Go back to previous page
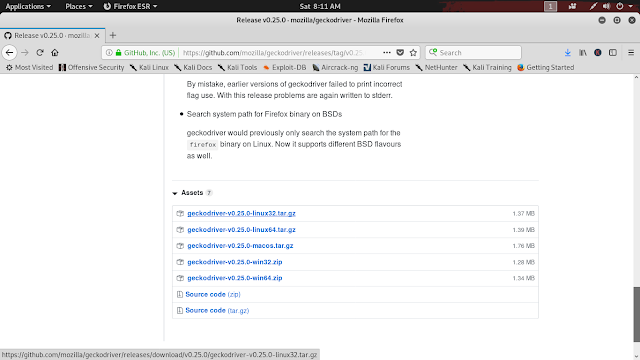Viewport: 640px width, 360px height. pyautogui.click(x=9, y=53)
